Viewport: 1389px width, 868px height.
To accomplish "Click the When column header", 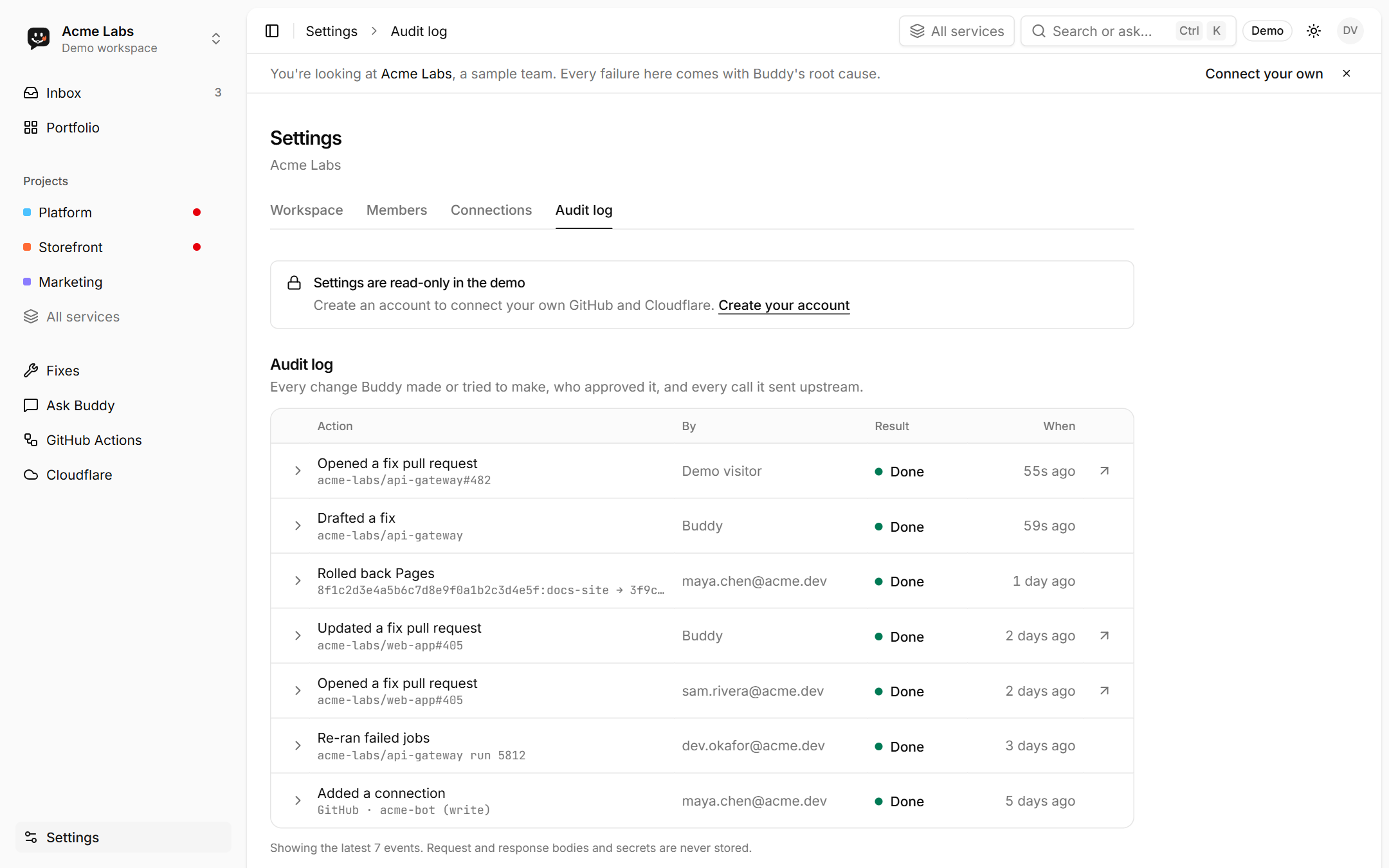I will click(1059, 426).
